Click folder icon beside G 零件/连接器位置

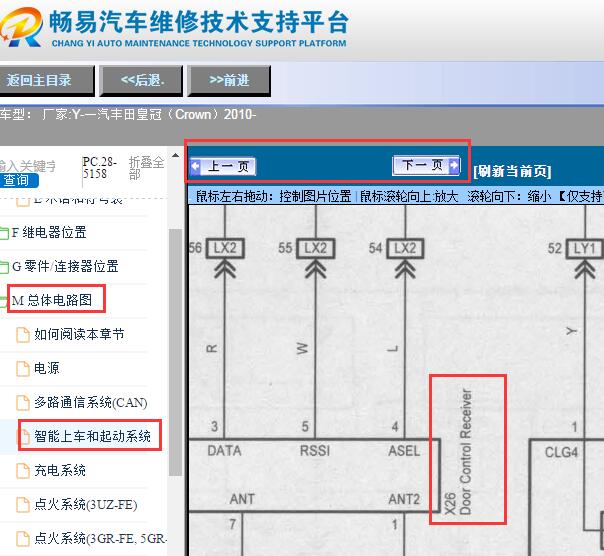(x=4, y=267)
